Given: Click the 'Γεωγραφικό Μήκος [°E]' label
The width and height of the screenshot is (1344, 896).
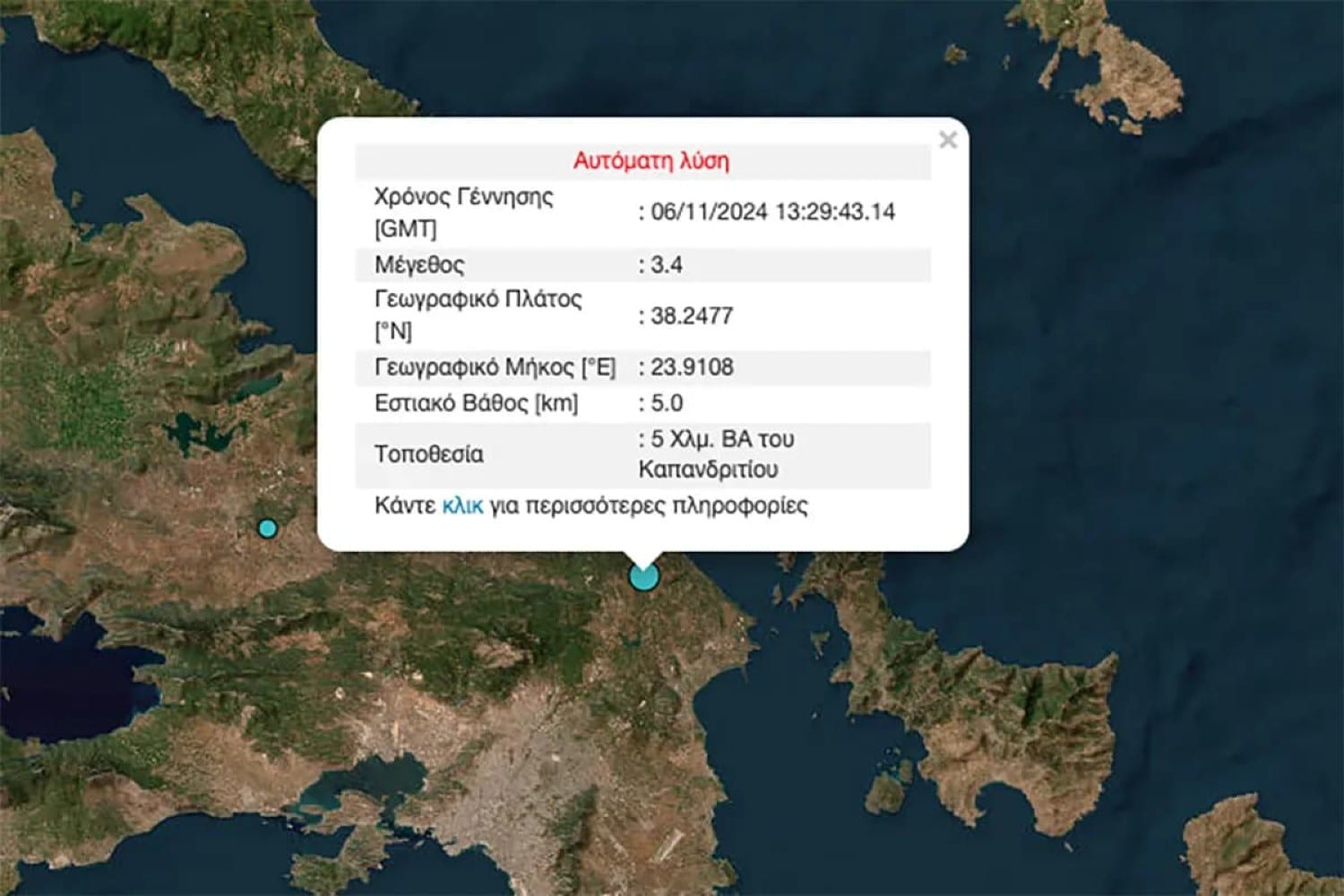Looking at the screenshot, I should coord(495,367).
